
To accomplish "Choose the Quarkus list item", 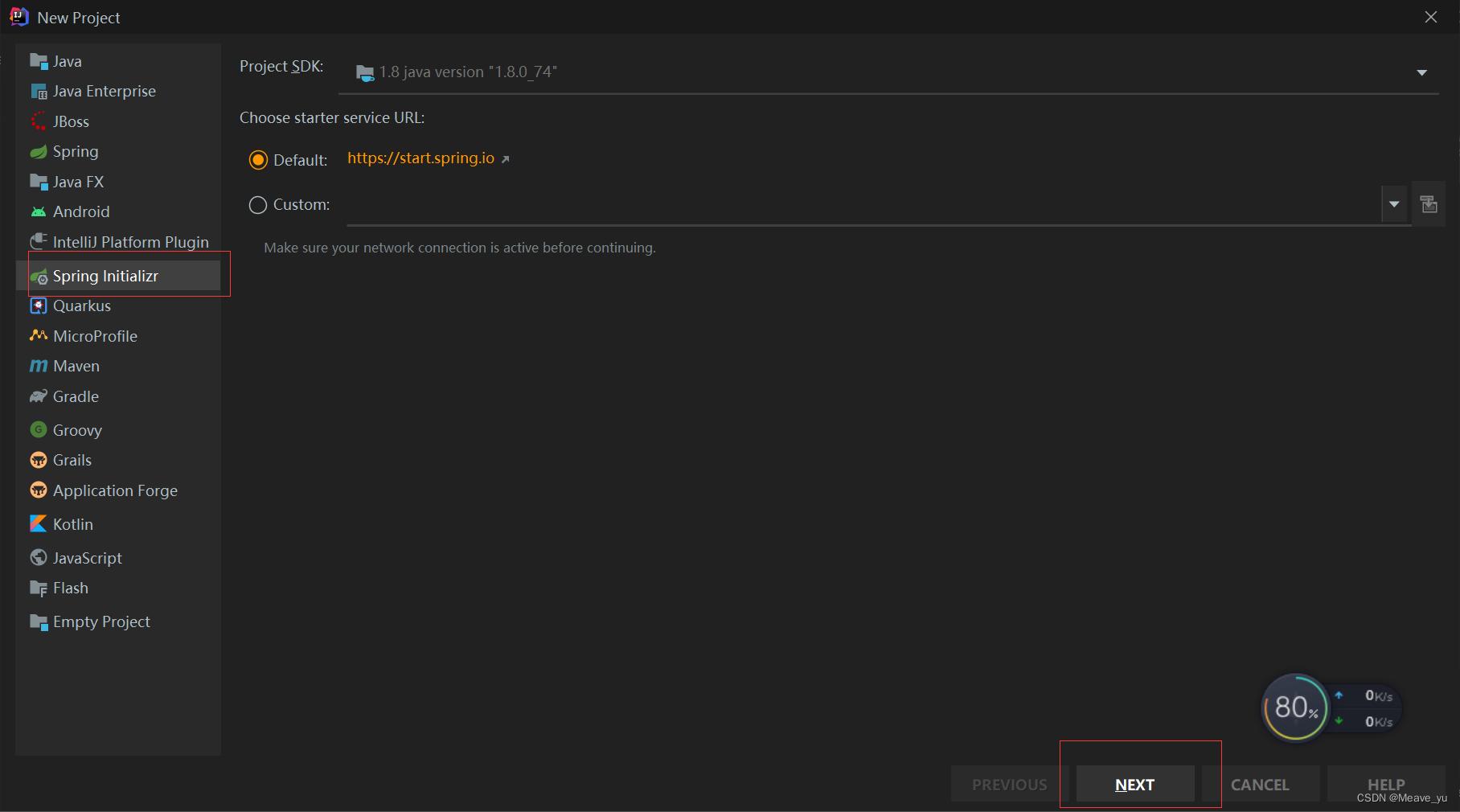I will (x=118, y=306).
